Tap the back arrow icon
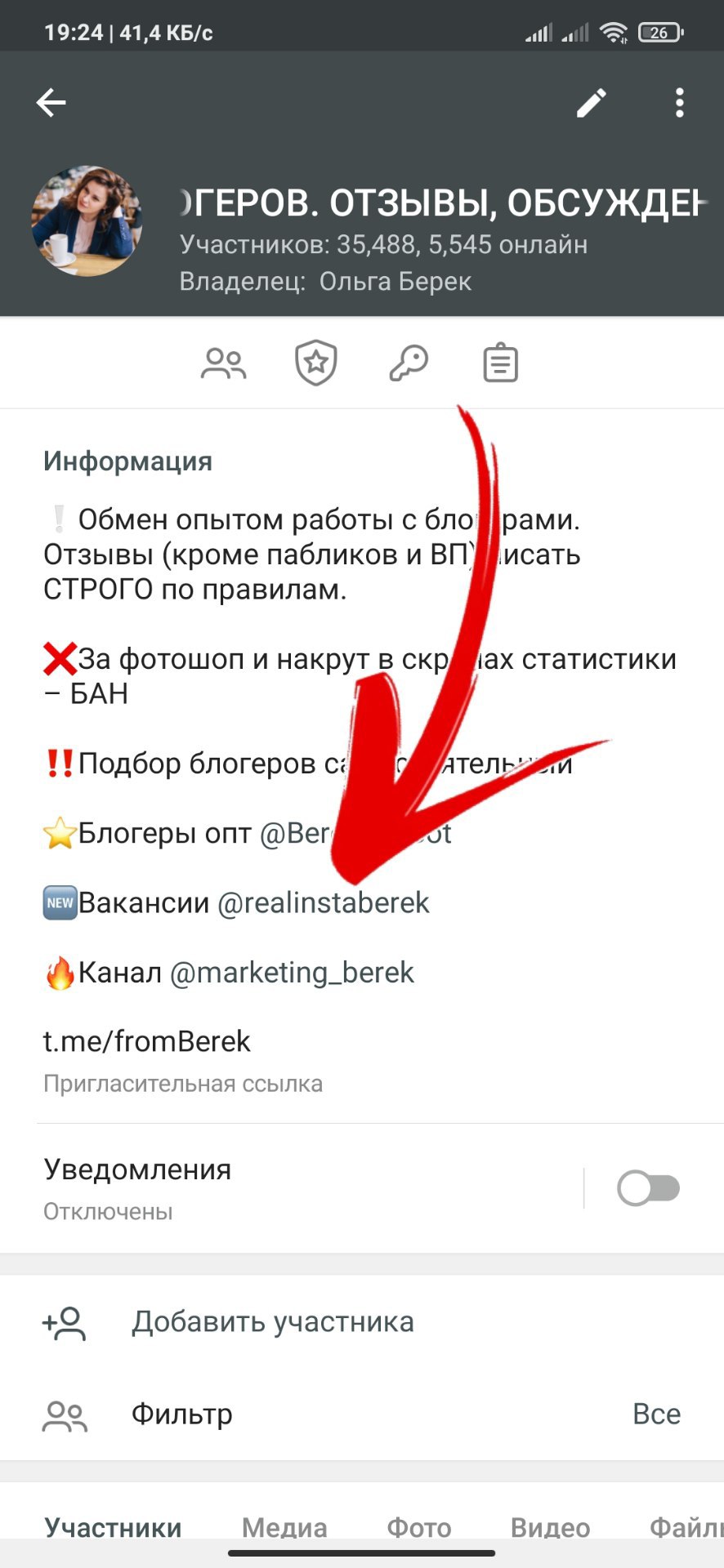The width and height of the screenshot is (724, 1568). (x=51, y=103)
